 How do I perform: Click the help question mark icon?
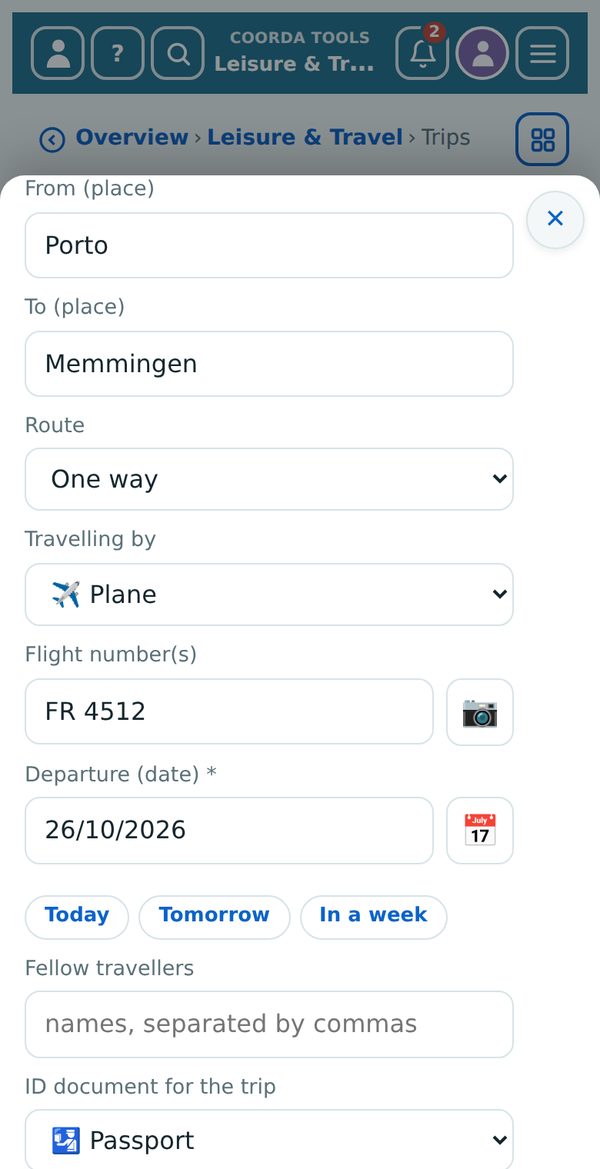[117, 53]
